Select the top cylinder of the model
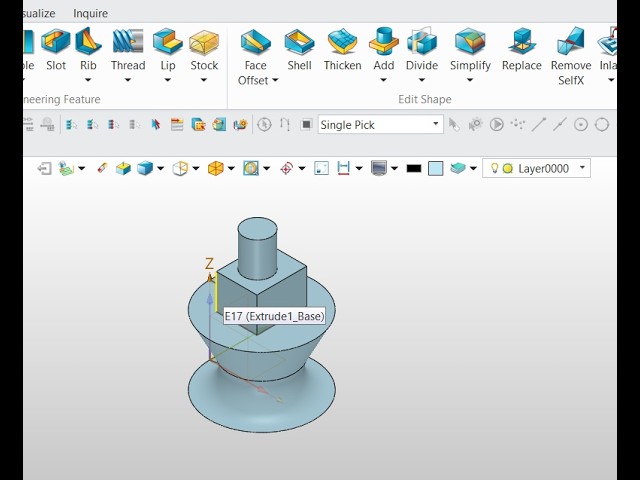 (x=257, y=247)
